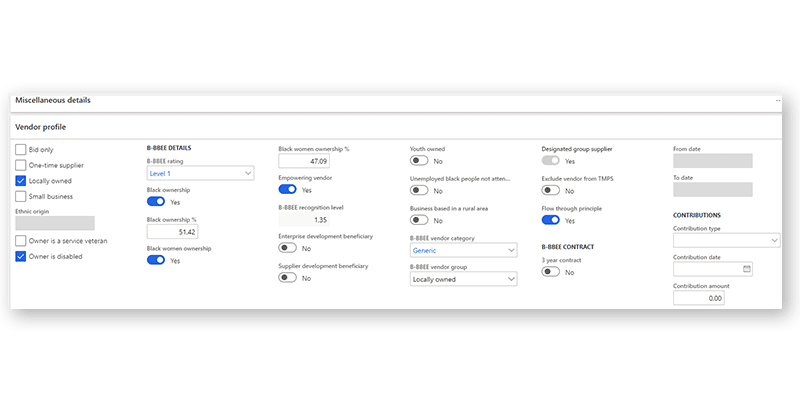Enable the Youth owned toggle
Screen dimensions: 800x400
[420, 160]
